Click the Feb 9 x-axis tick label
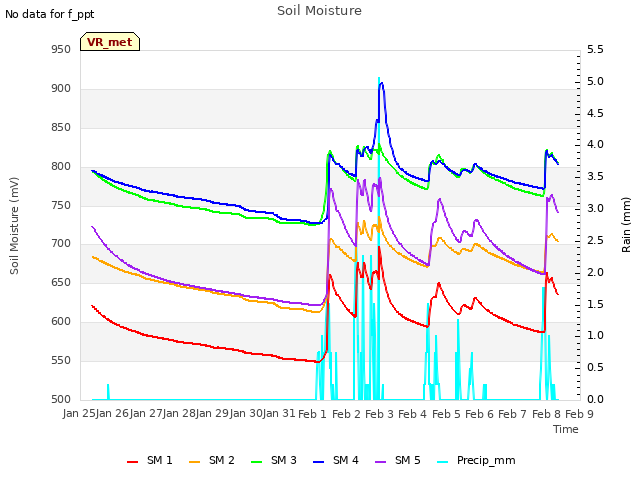Image resolution: width=640 pixels, height=480 pixels. (x=579, y=414)
